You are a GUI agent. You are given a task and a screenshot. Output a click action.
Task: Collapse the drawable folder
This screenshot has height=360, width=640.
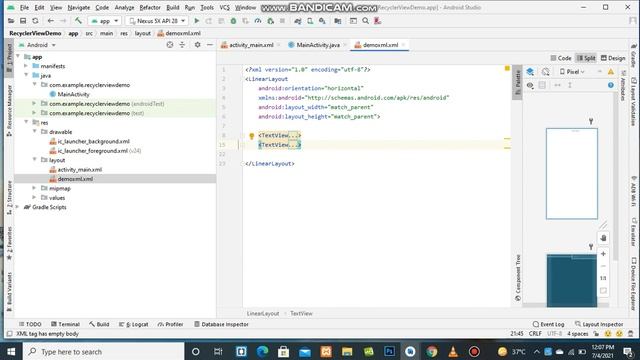[x=35, y=131]
